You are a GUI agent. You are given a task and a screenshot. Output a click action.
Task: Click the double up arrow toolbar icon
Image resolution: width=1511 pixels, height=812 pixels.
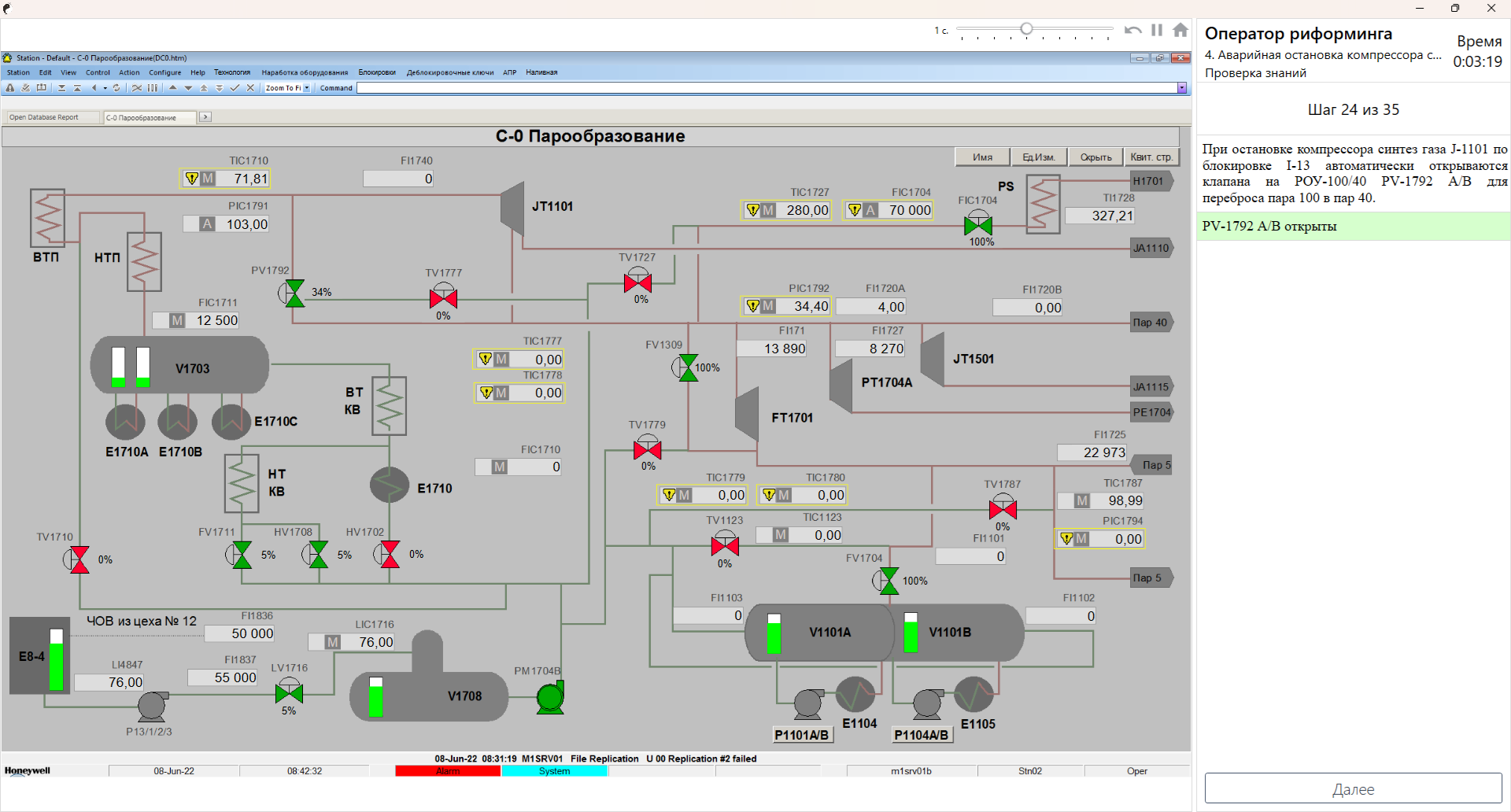pyautogui.click(x=204, y=88)
